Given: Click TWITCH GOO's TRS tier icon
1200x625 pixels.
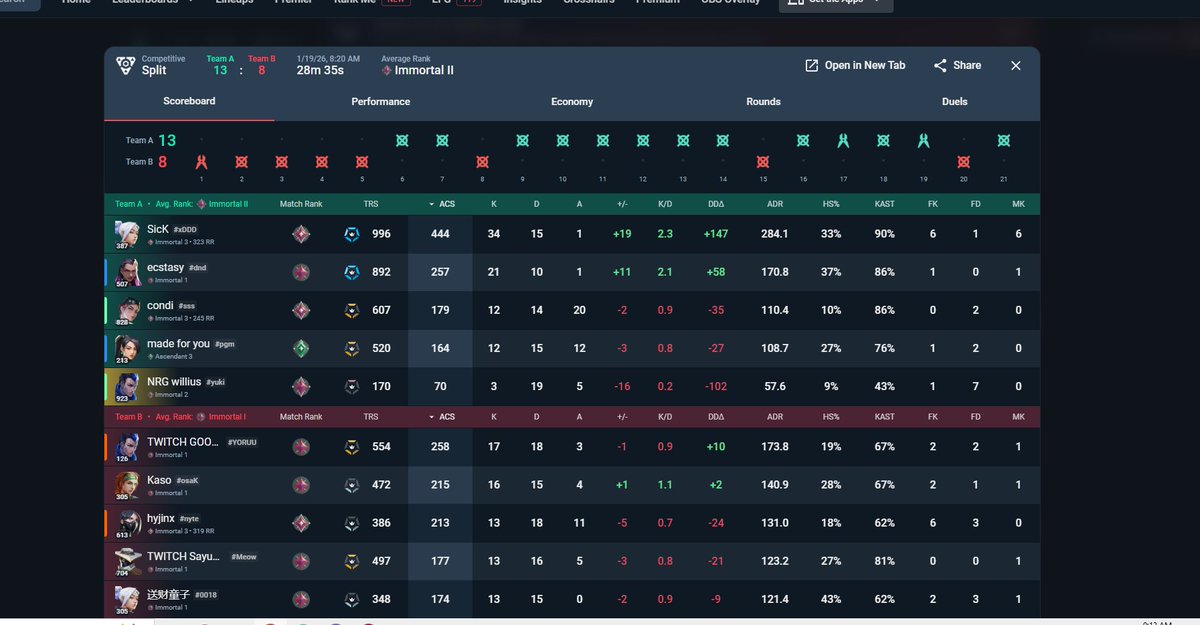Looking at the screenshot, I should click(352, 447).
